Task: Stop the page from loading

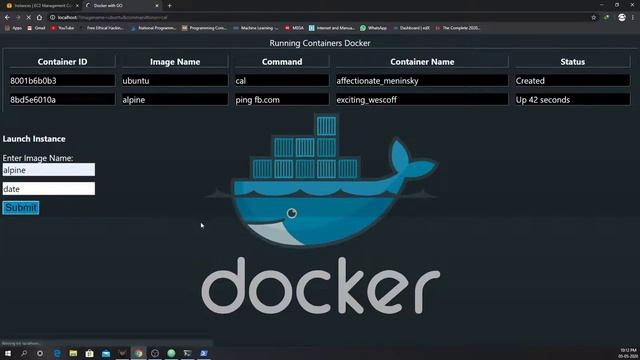Action: click(29, 18)
